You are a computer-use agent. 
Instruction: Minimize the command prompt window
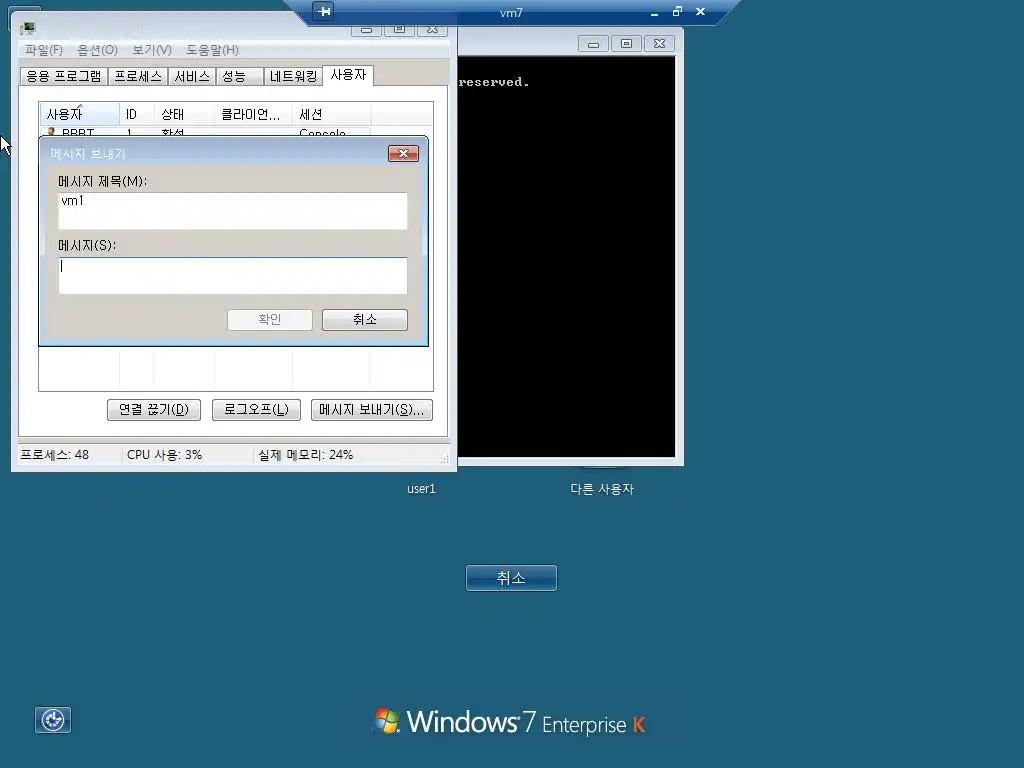point(593,44)
